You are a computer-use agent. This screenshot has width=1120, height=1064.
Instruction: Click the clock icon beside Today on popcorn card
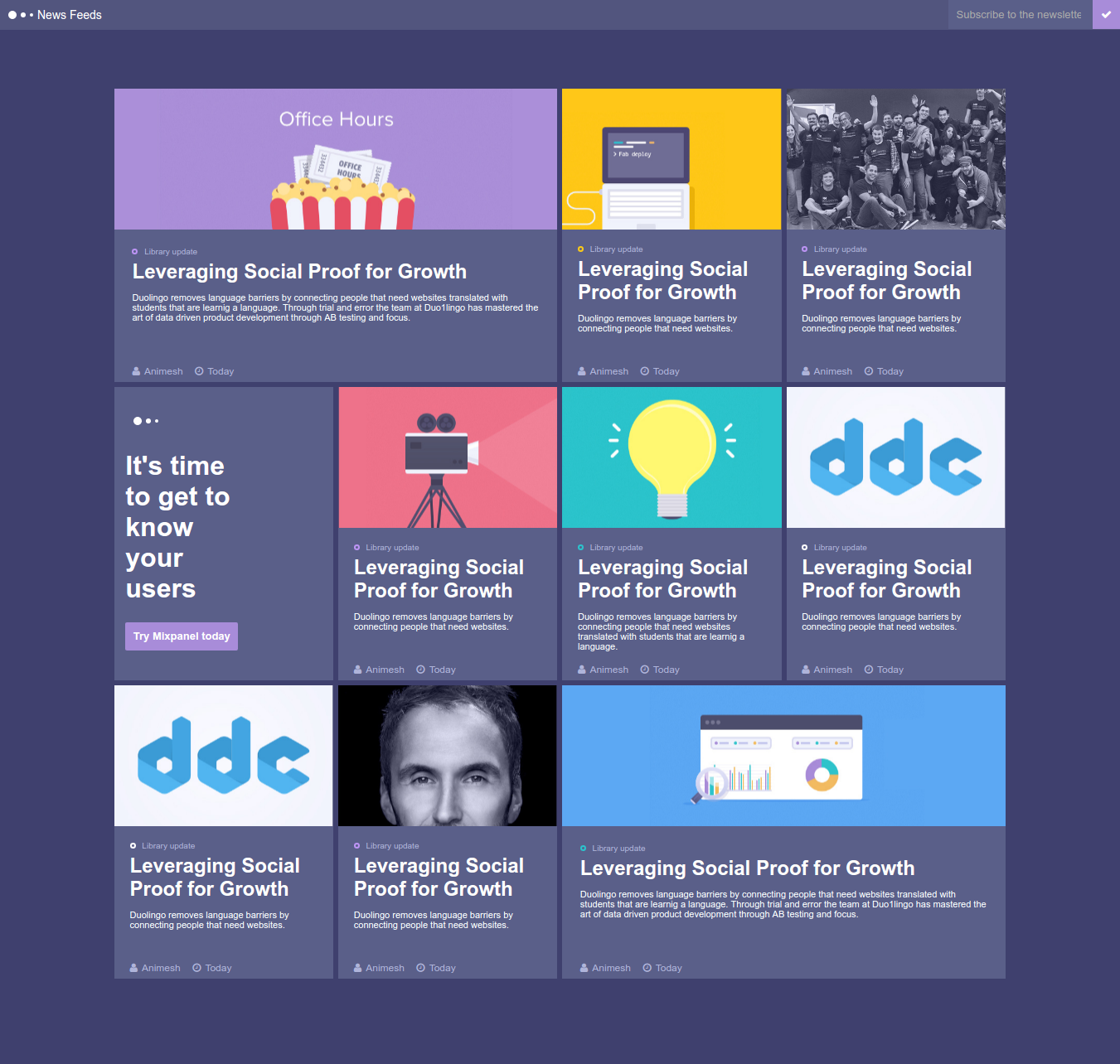tap(198, 370)
